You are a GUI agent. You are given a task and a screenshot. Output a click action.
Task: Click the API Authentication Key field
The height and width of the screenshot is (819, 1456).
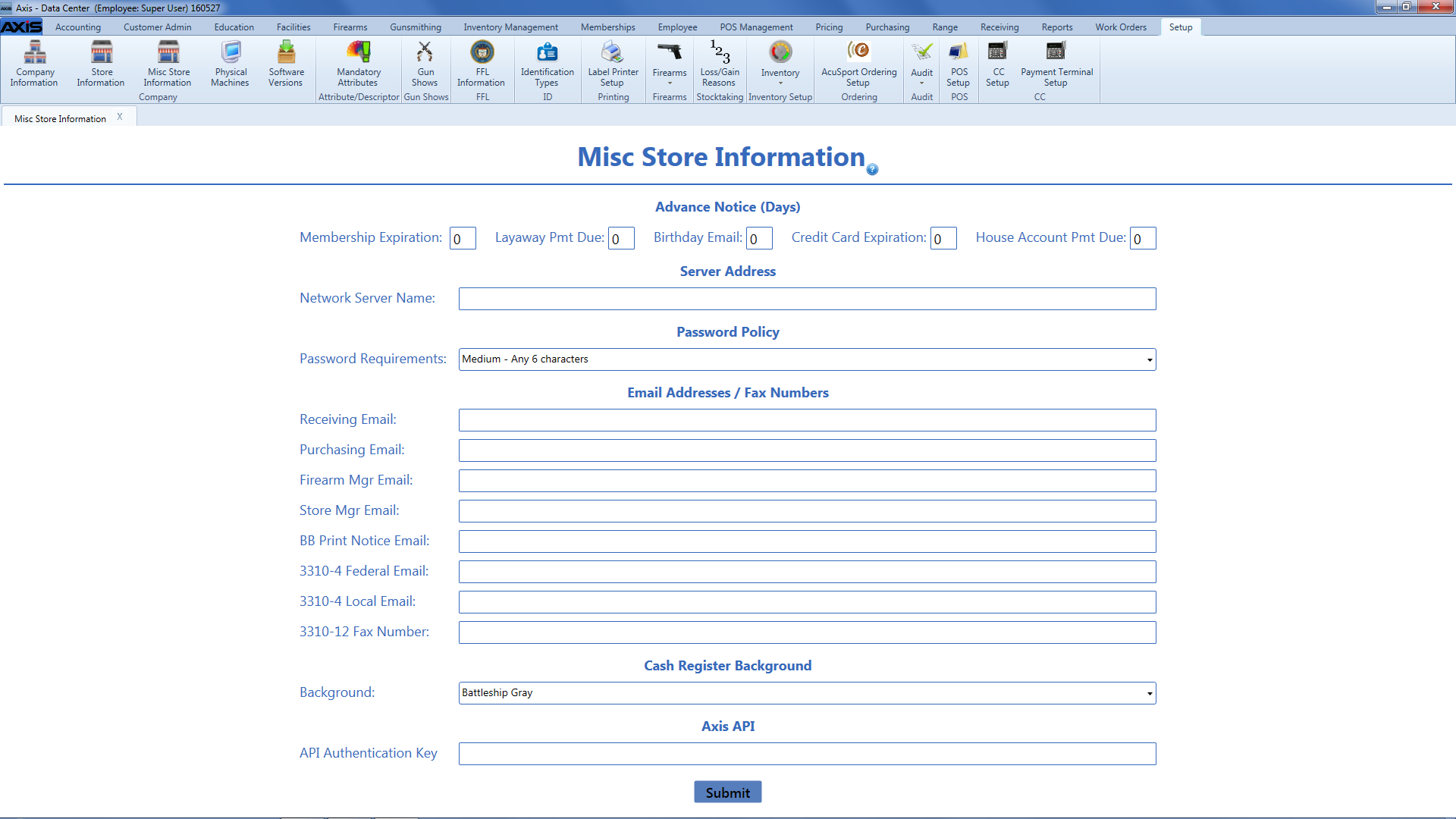coord(808,754)
